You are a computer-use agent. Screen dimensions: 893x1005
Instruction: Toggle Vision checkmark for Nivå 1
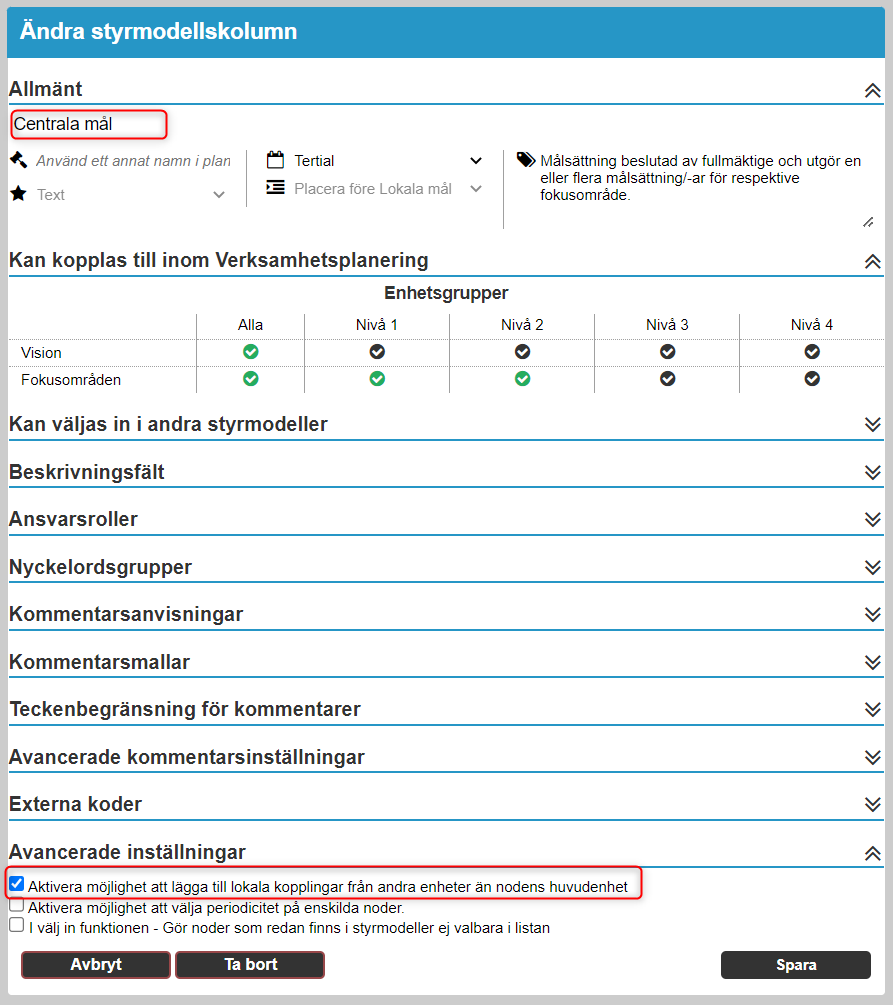pos(377,352)
